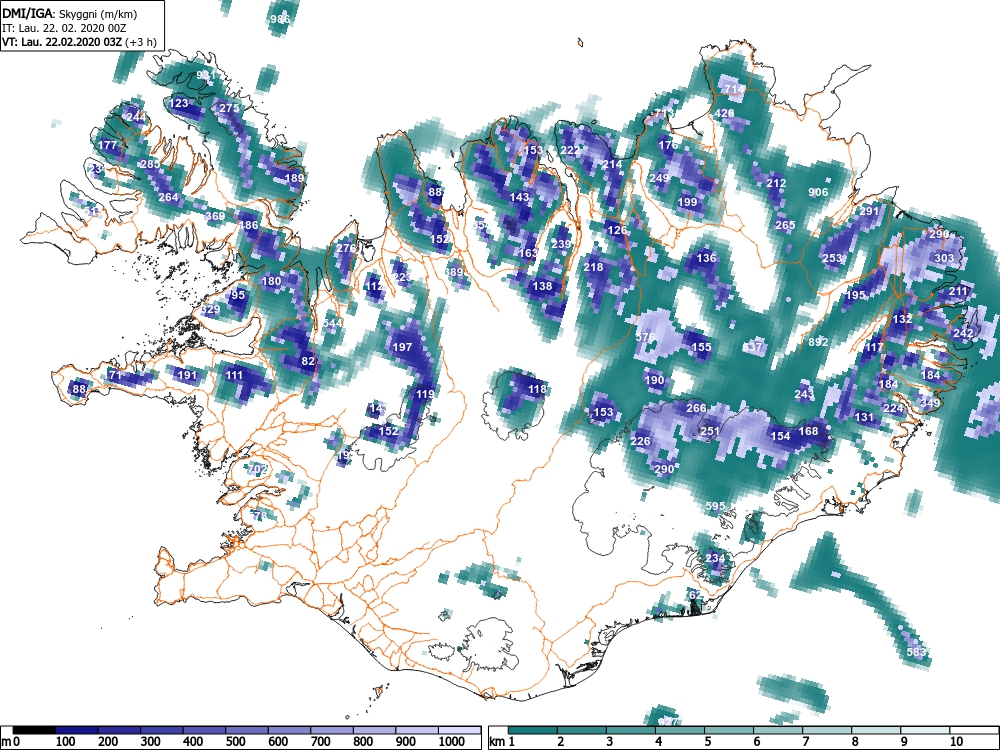The image size is (1000, 750).
Task: Click the visibility value 180
Action: point(271,281)
